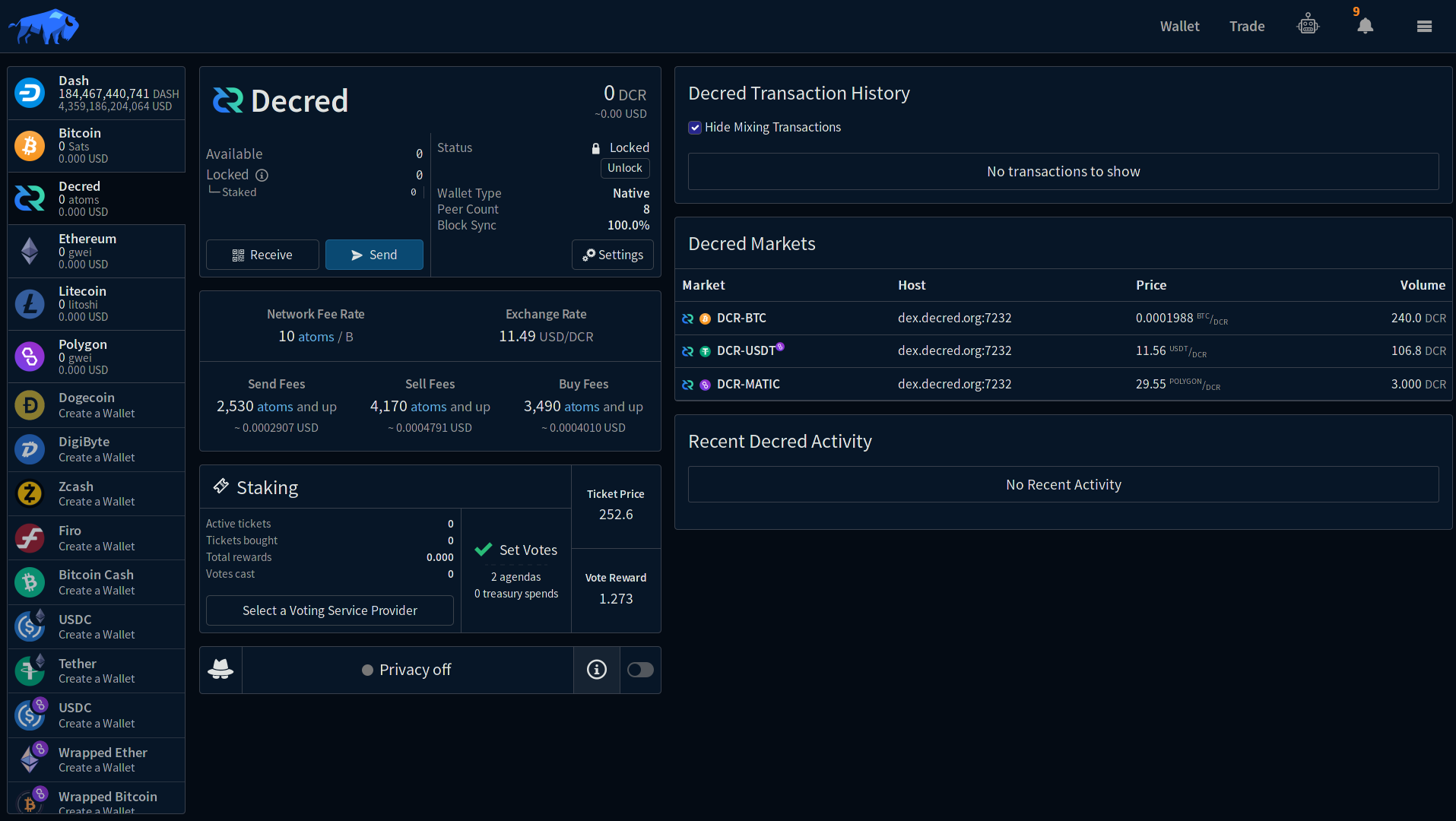Select Bitcoin Cash Create a Wallet
1456x821 pixels.
click(x=97, y=591)
